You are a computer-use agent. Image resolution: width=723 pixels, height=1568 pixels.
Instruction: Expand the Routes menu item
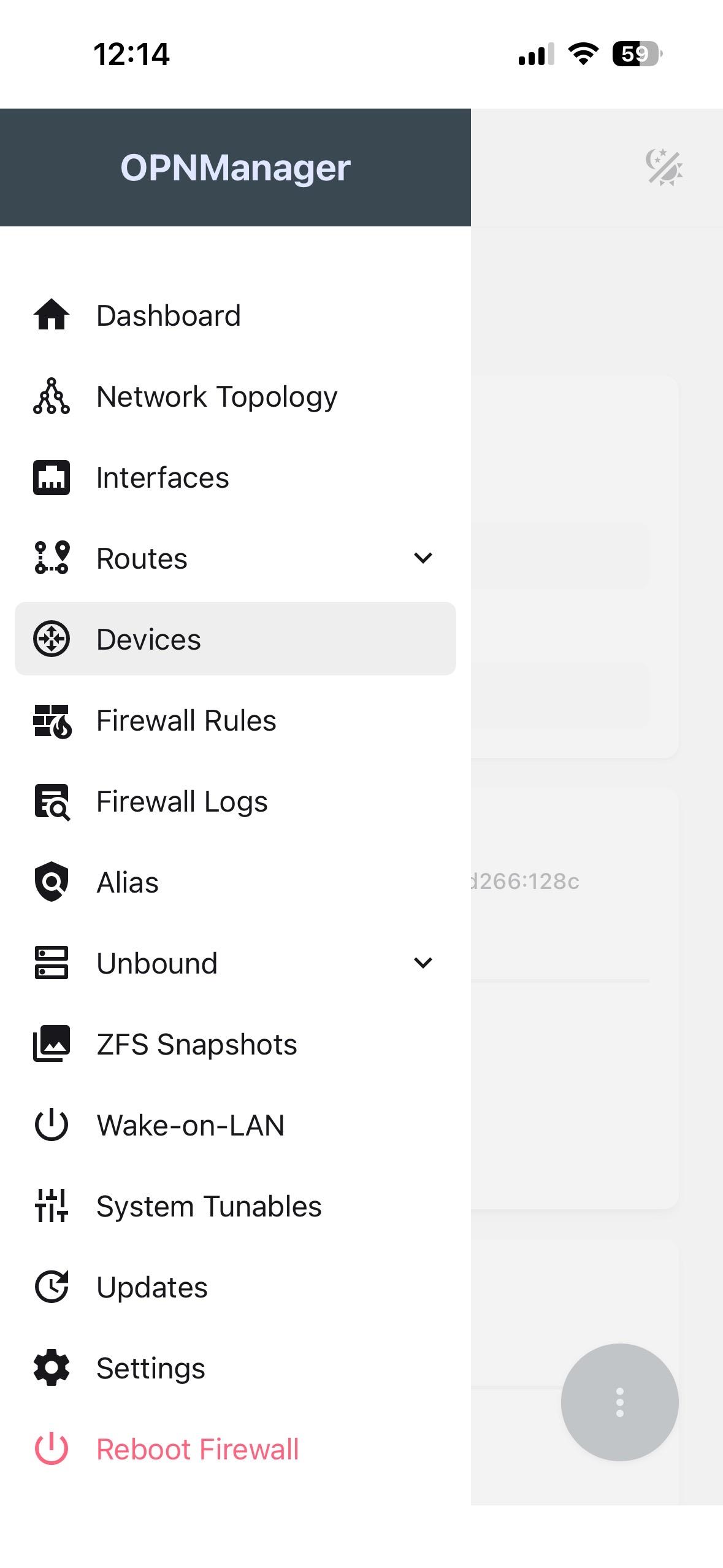pyautogui.click(x=142, y=558)
